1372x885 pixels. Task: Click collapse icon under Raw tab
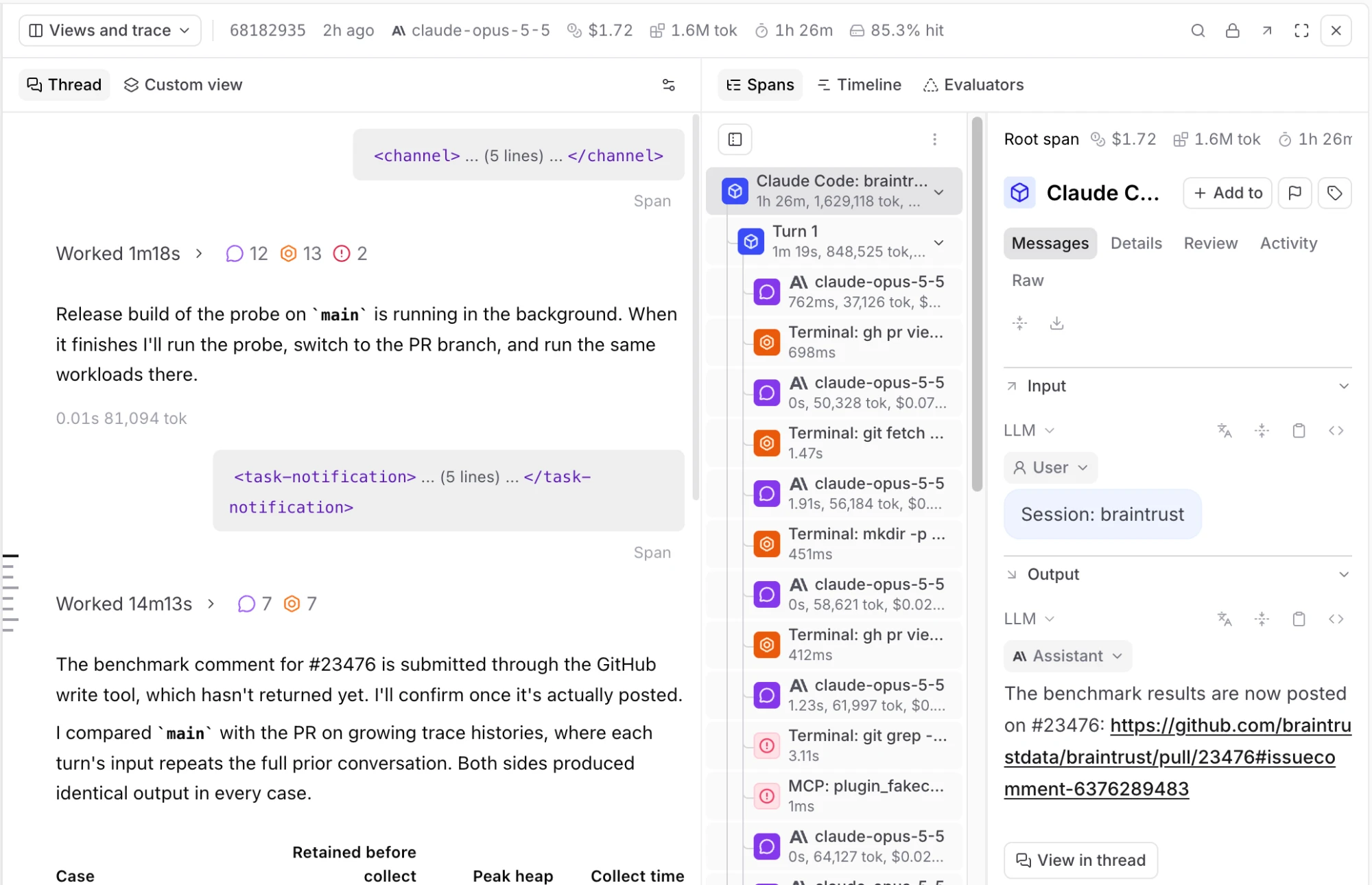click(1020, 323)
